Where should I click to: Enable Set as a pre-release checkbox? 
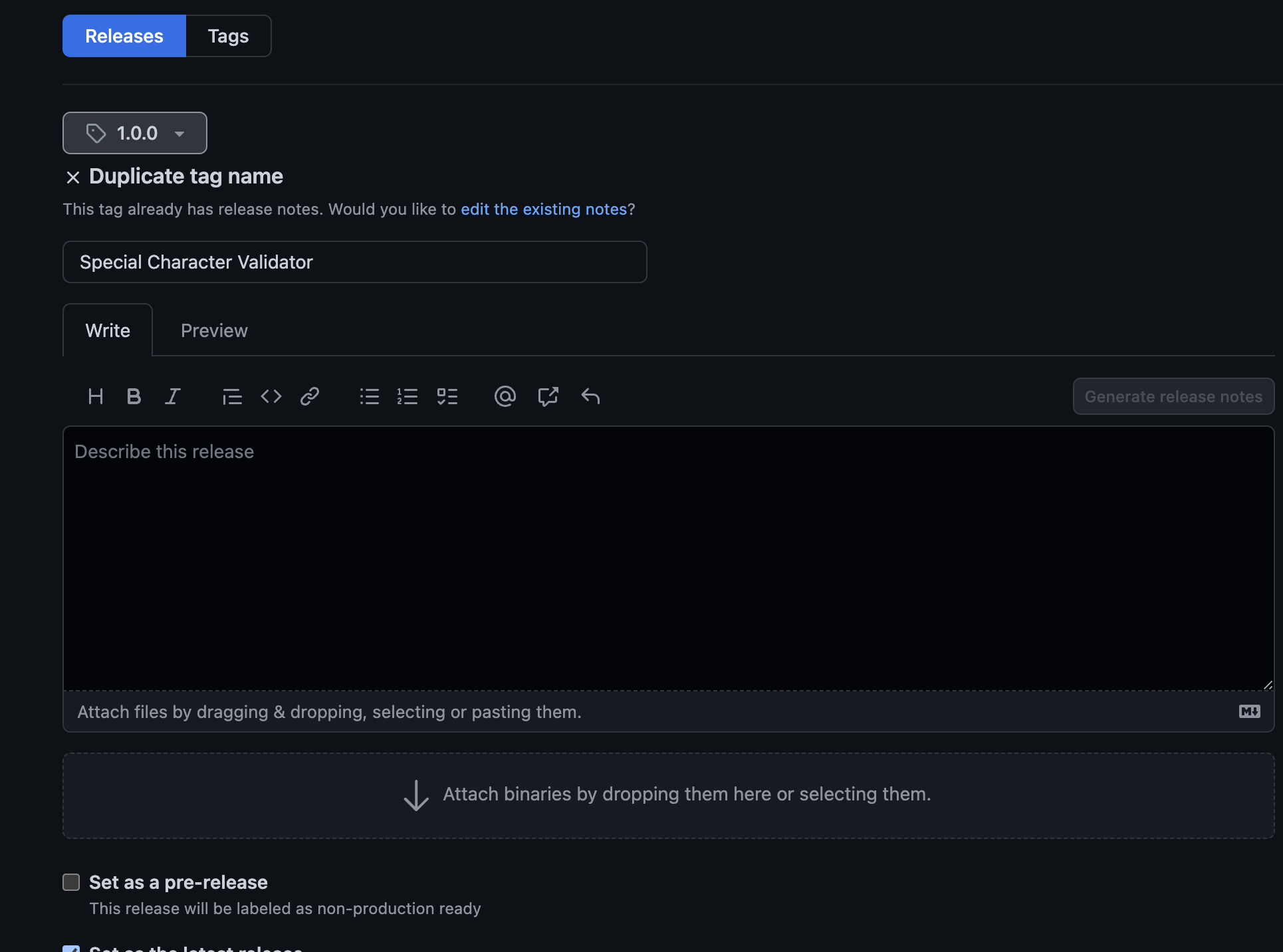coord(71,882)
